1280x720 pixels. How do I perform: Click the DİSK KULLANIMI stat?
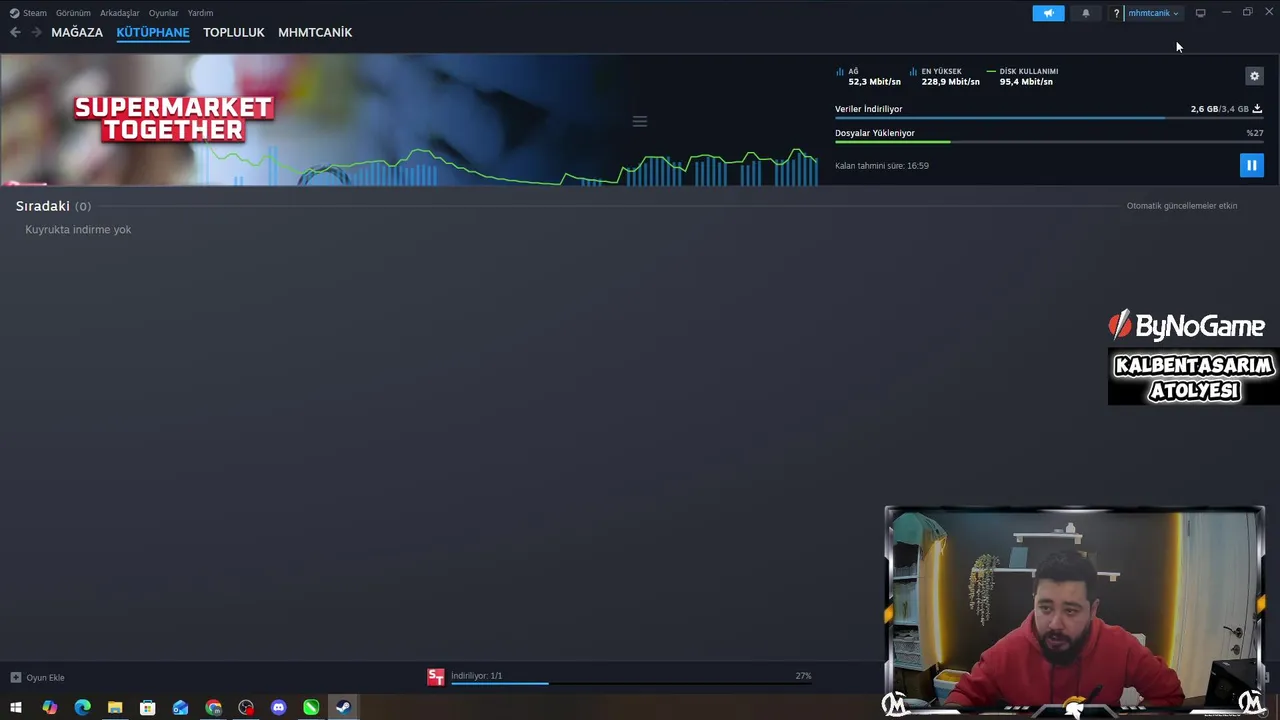(1022, 76)
